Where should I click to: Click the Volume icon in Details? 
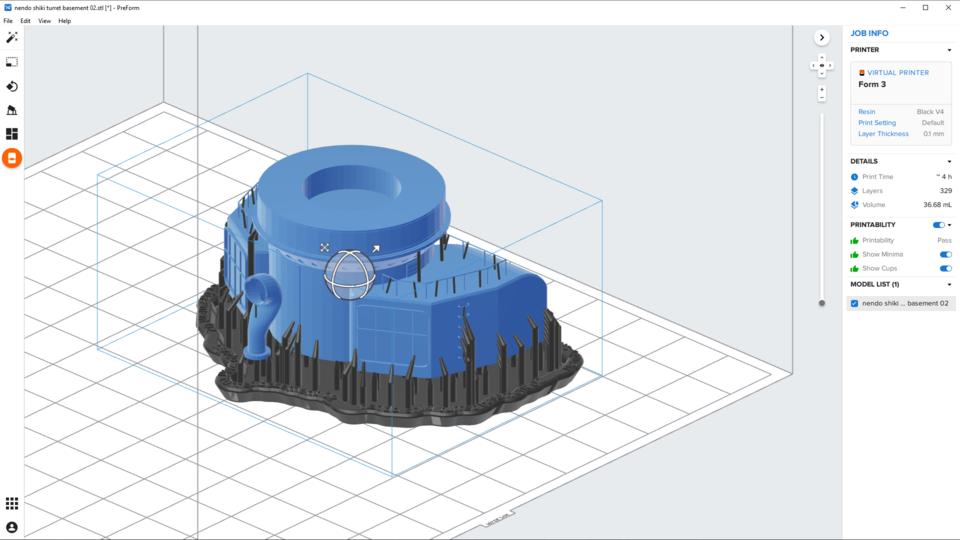[855, 205]
